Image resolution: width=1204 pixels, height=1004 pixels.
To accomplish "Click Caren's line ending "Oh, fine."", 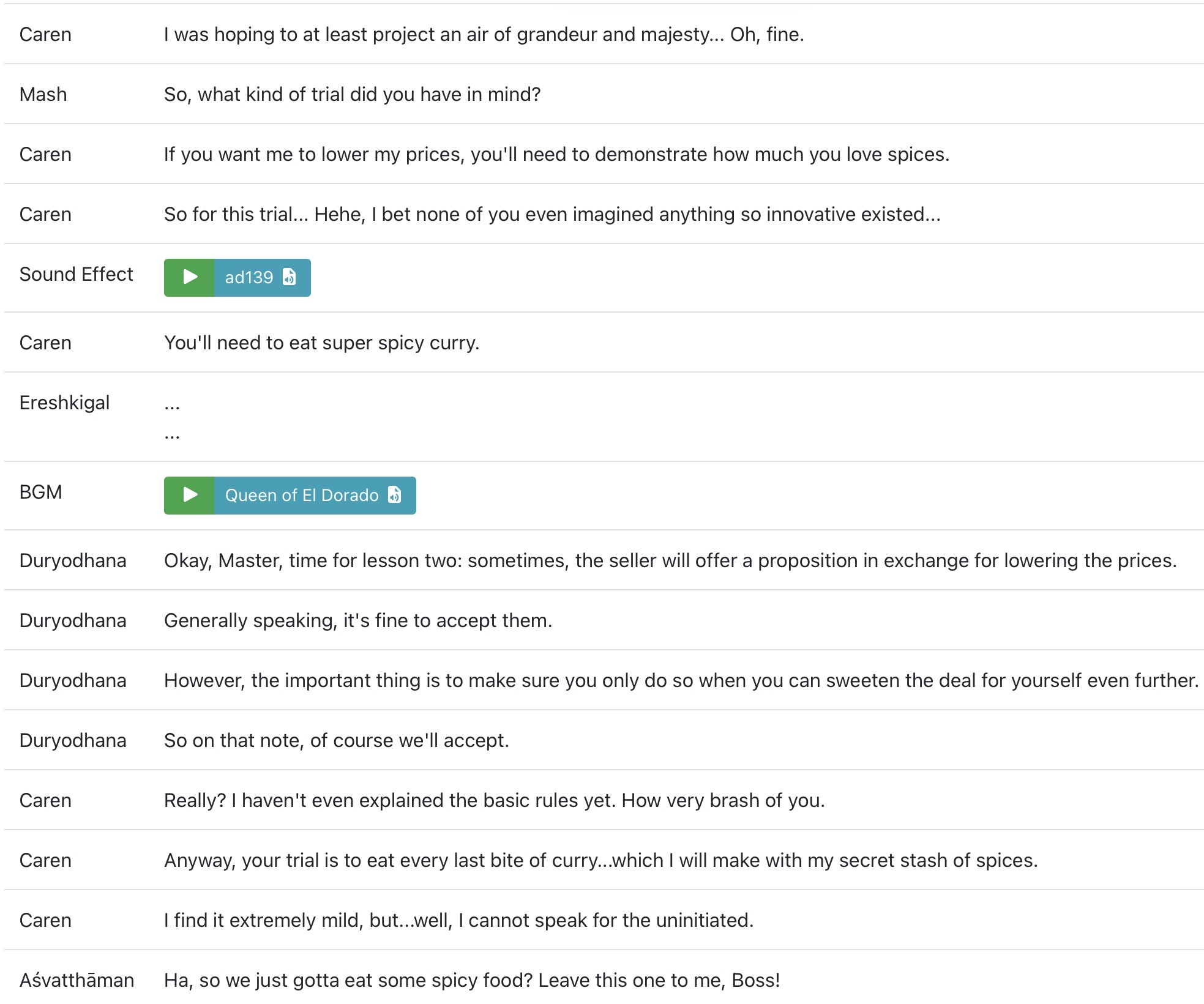I will pos(484,34).
